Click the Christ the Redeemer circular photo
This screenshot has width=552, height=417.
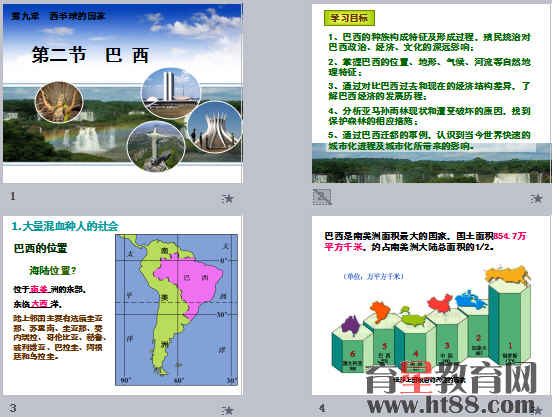point(156,146)
